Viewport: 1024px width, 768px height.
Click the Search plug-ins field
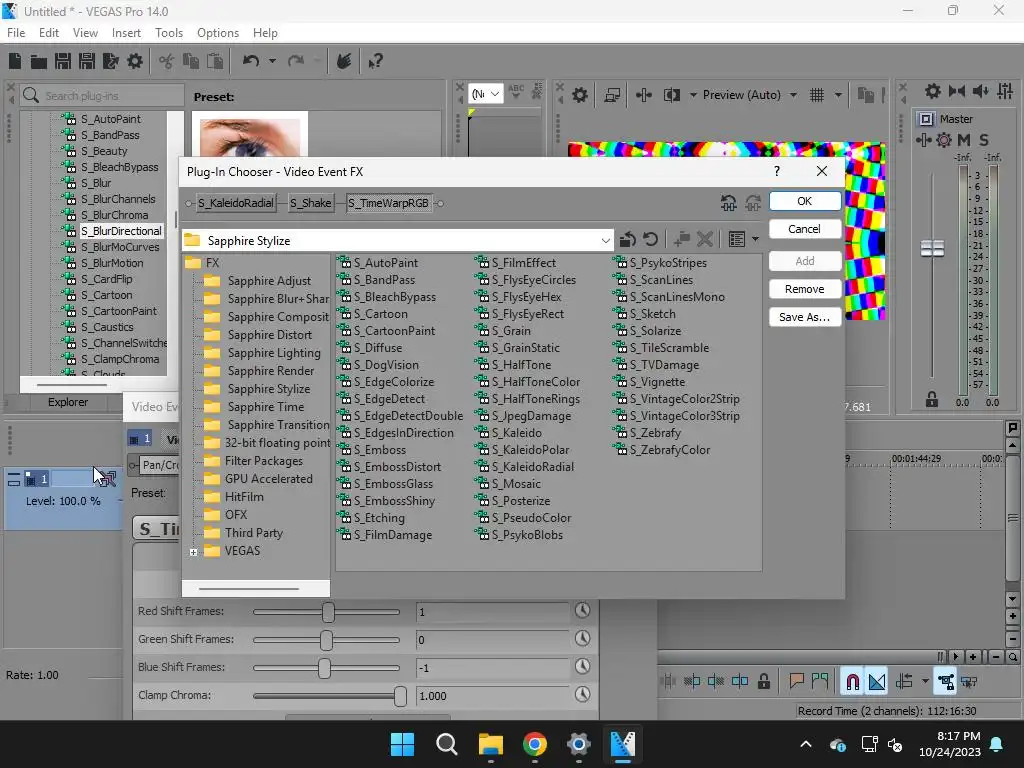click(102, 96)
